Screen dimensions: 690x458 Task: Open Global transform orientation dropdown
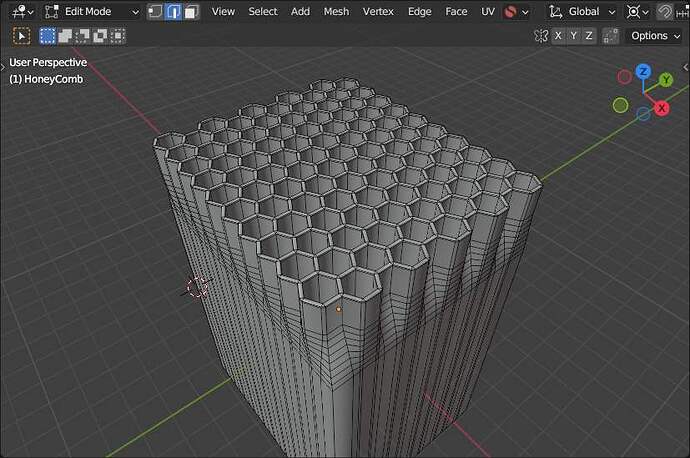[581, 11]
